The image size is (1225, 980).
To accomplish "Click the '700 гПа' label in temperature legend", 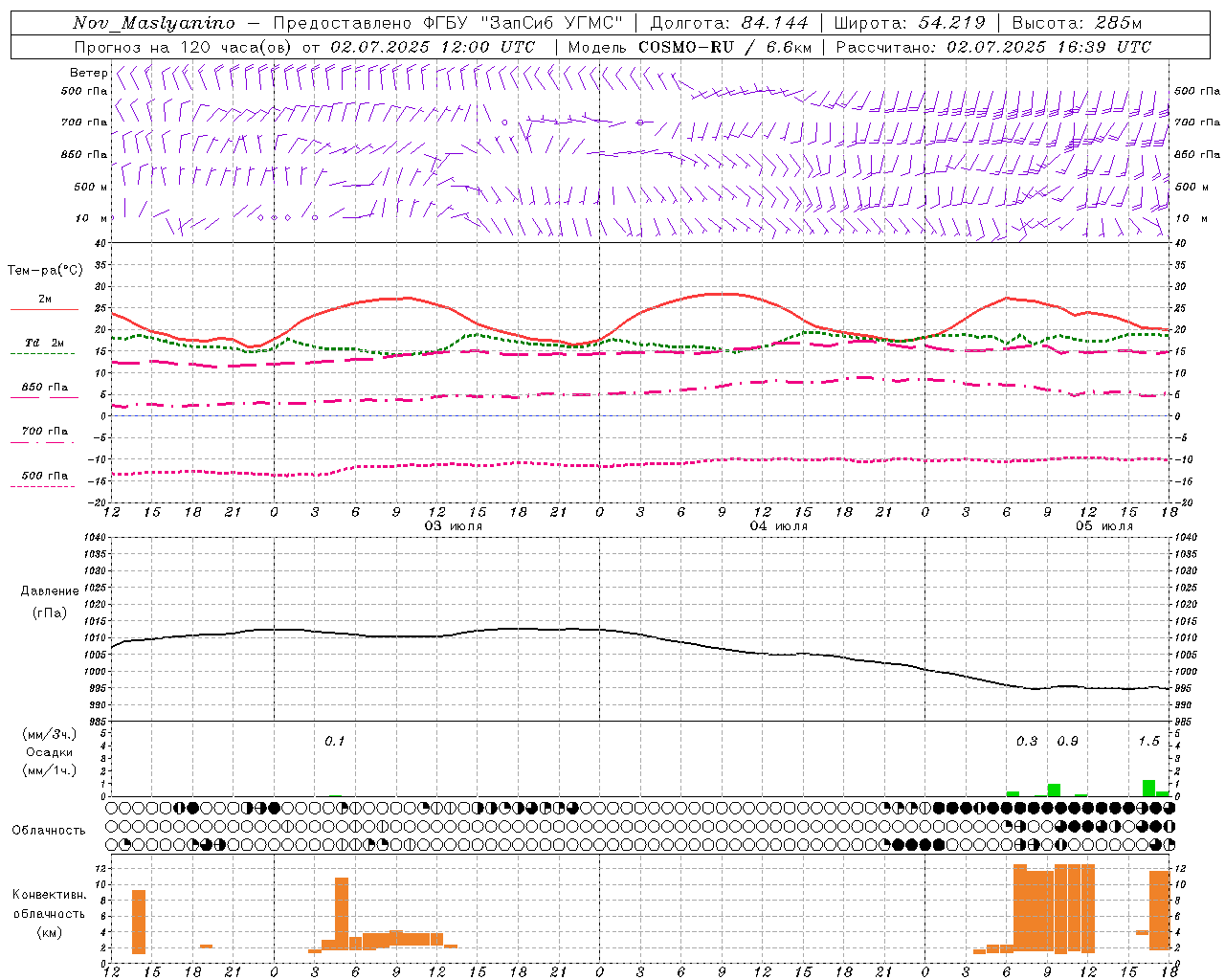I will 45,431.
